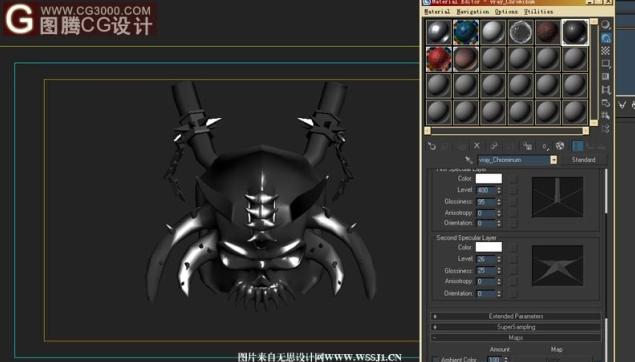The image size is (635, 362).
Task: Click the Reset Map/Mtl X icon
Action: point(477,146)
